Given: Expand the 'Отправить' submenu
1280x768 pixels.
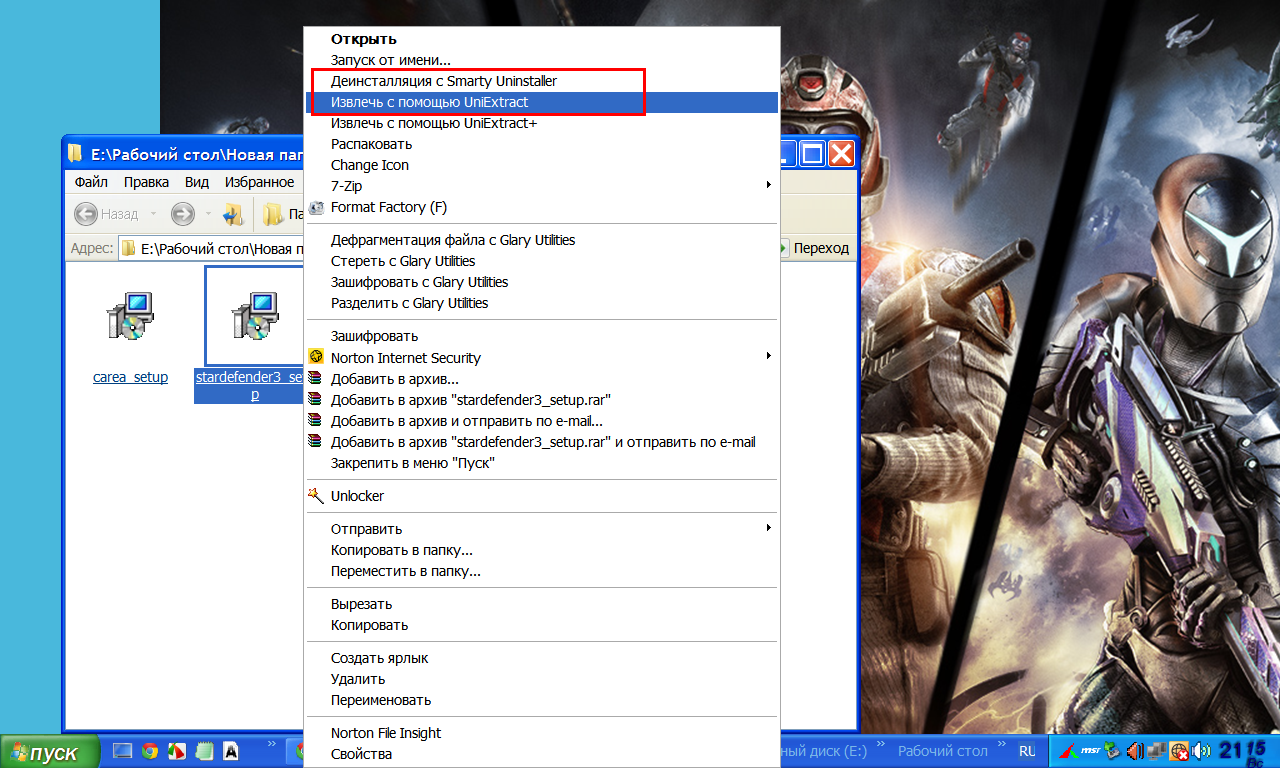Looking at the screenshot, I should click(541, 529).
